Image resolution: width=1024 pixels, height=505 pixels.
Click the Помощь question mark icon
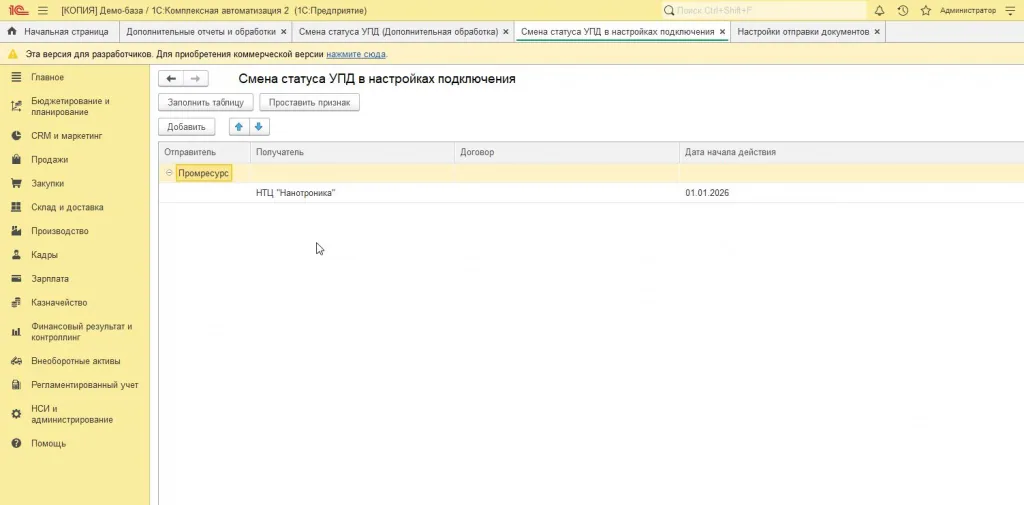point(17,443)
